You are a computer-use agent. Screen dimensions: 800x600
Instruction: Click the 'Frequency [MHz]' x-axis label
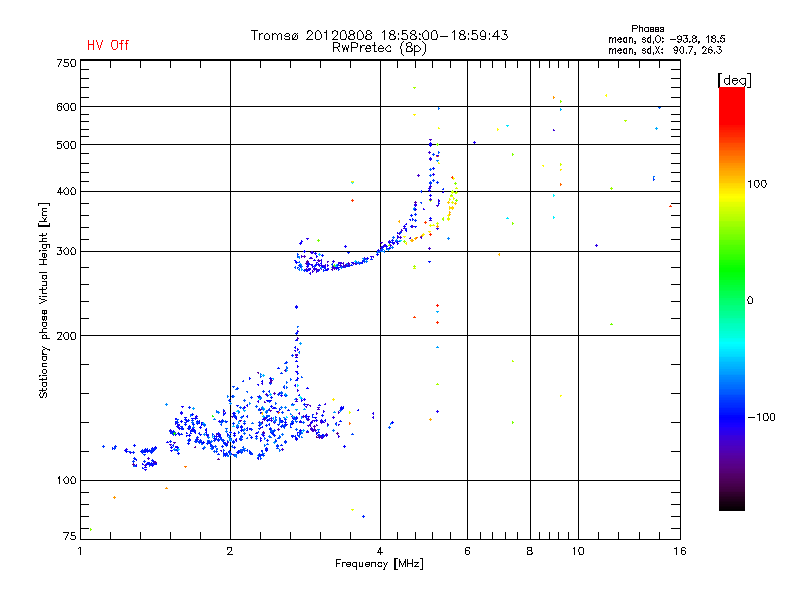379,564
